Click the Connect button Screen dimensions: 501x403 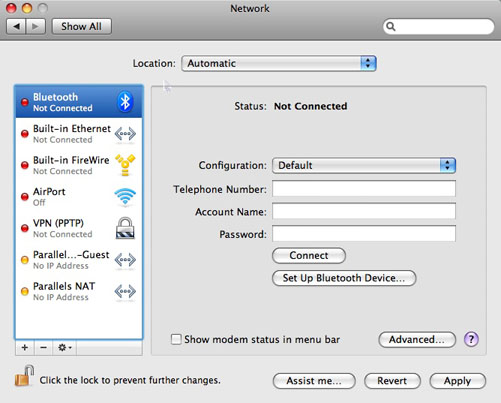click(309, 255)
